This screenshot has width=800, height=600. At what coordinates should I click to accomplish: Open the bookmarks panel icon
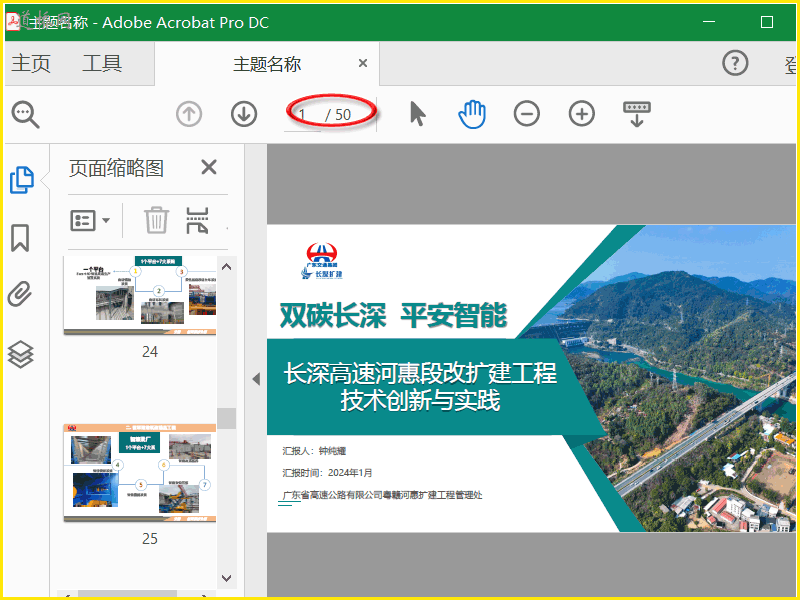click(20, 238)
